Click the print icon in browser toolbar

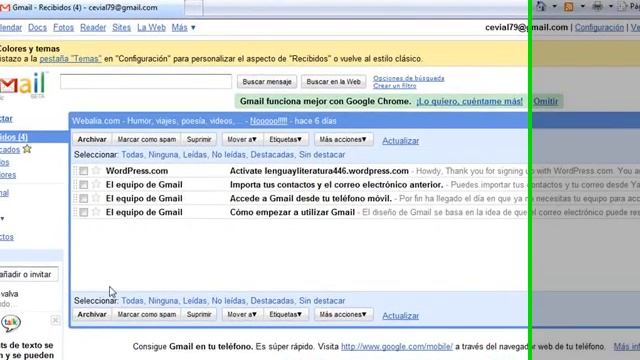pyautogui.click(x=597, y=6)
